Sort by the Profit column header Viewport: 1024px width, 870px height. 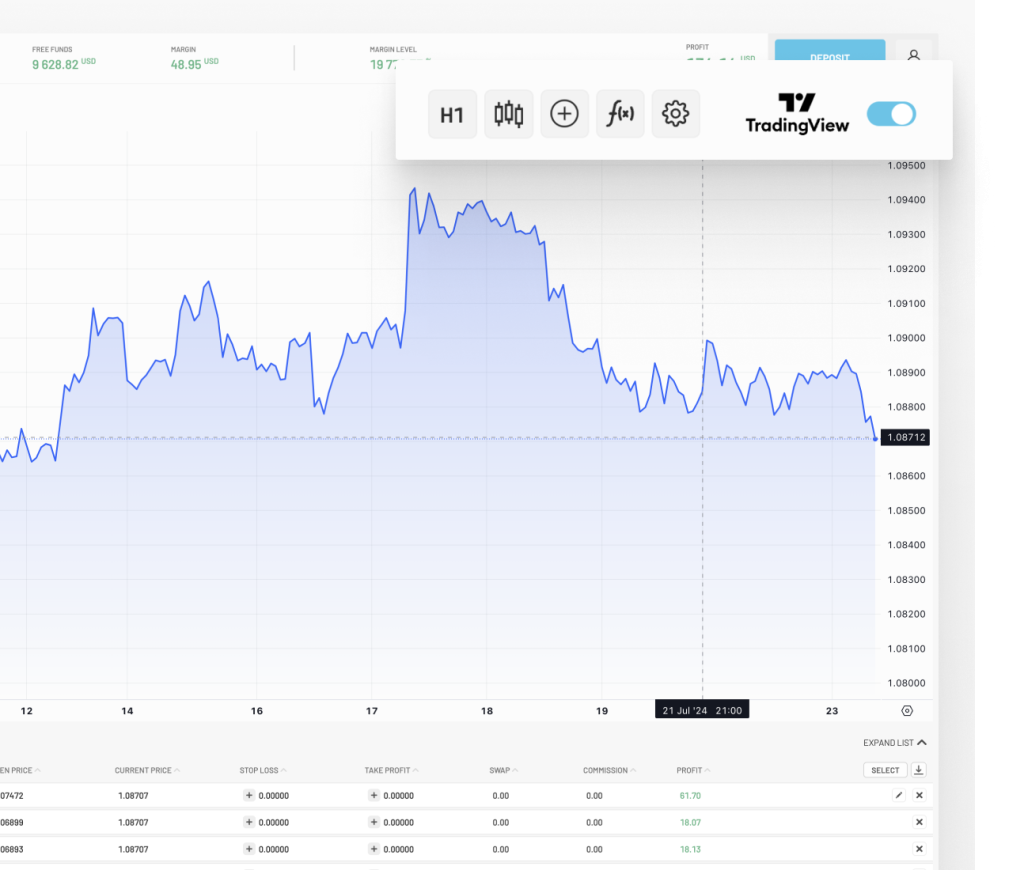pyautogui.click(x=693, y=771)
